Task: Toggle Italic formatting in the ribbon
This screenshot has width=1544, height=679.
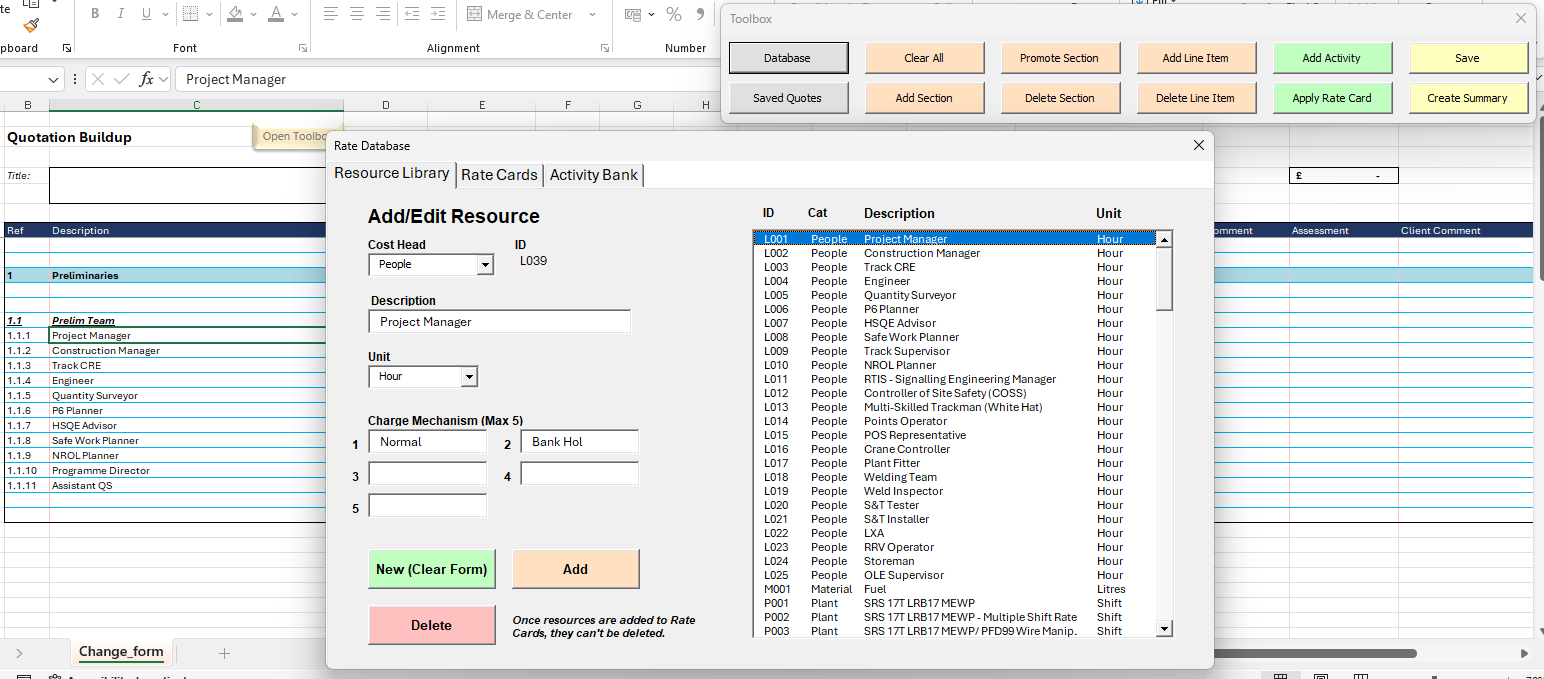Action: coord(121,14)
